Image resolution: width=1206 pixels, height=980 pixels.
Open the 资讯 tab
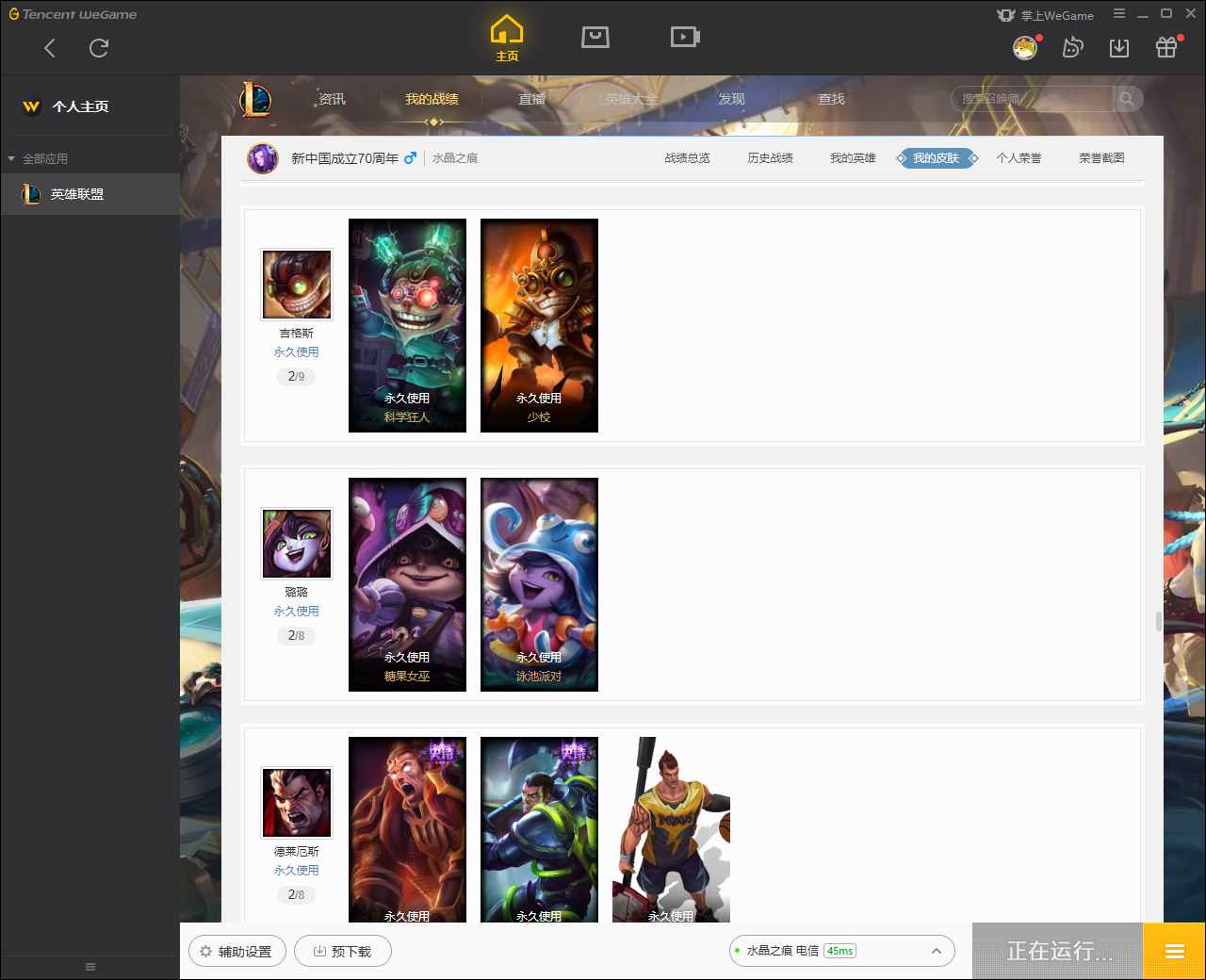pos(332,99)
